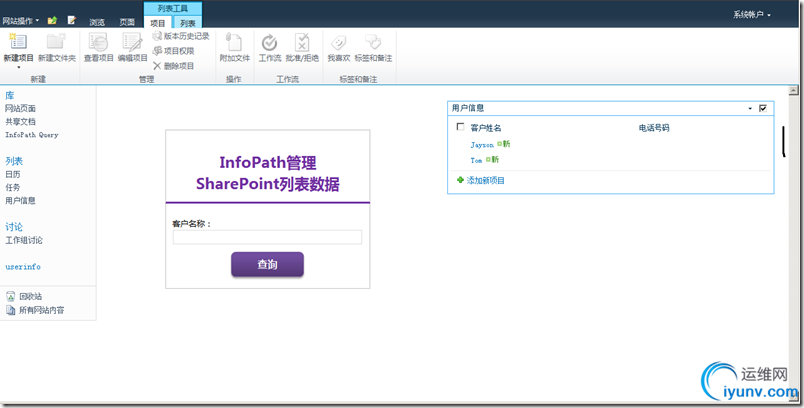Viewport: 804px width, 408px height.
Task: Open 工作组讨论 board
Action: (24, 240)
